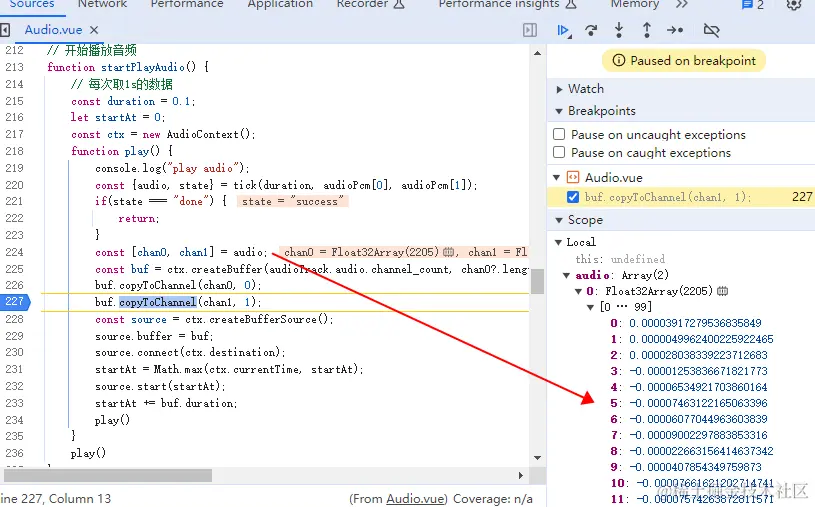Enable Pause on uncaught exceptions
Image resolution: width=815 pixels, height=507 pixels.
point(559,134)
